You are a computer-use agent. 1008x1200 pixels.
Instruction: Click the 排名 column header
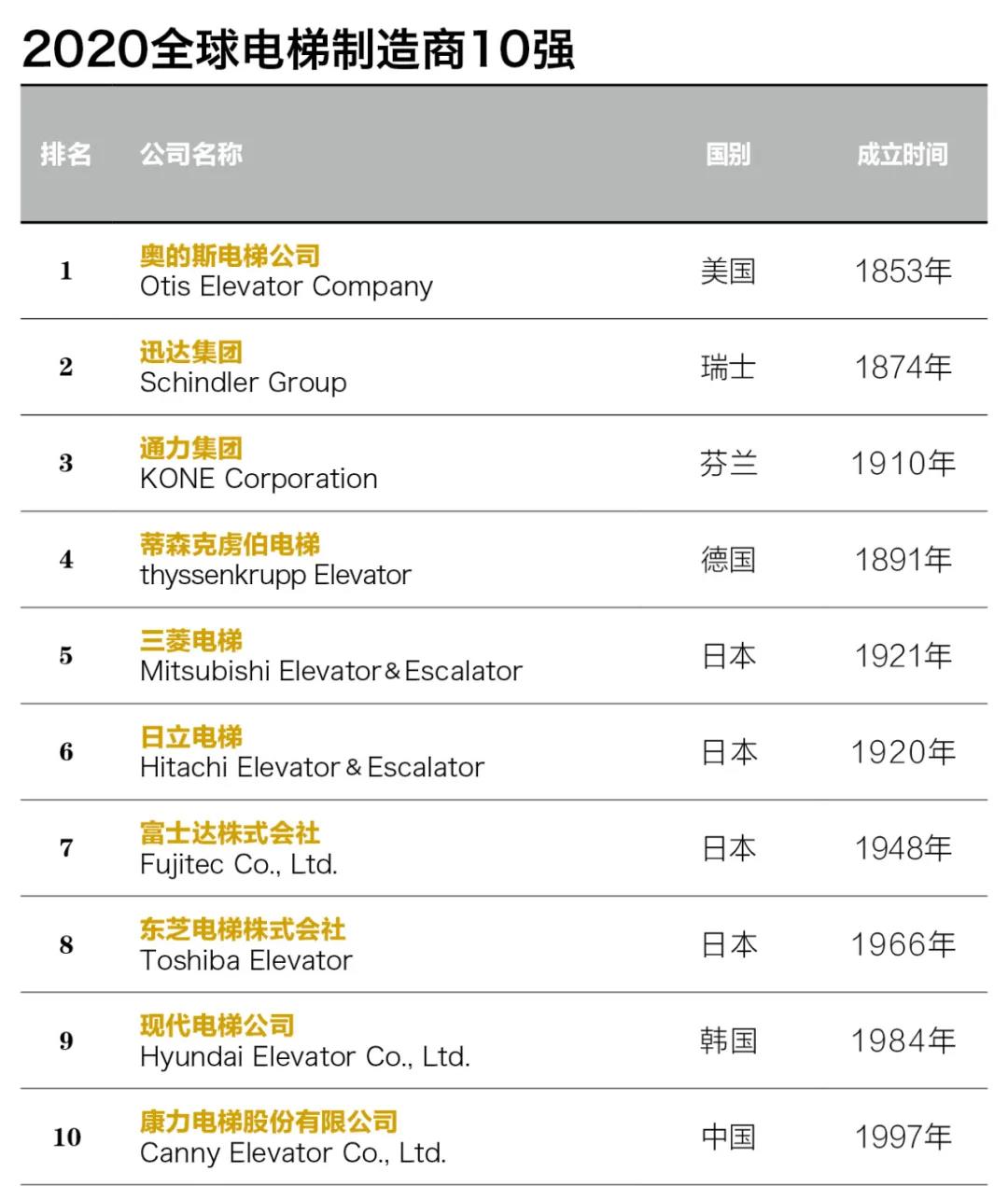click(65, 154)
